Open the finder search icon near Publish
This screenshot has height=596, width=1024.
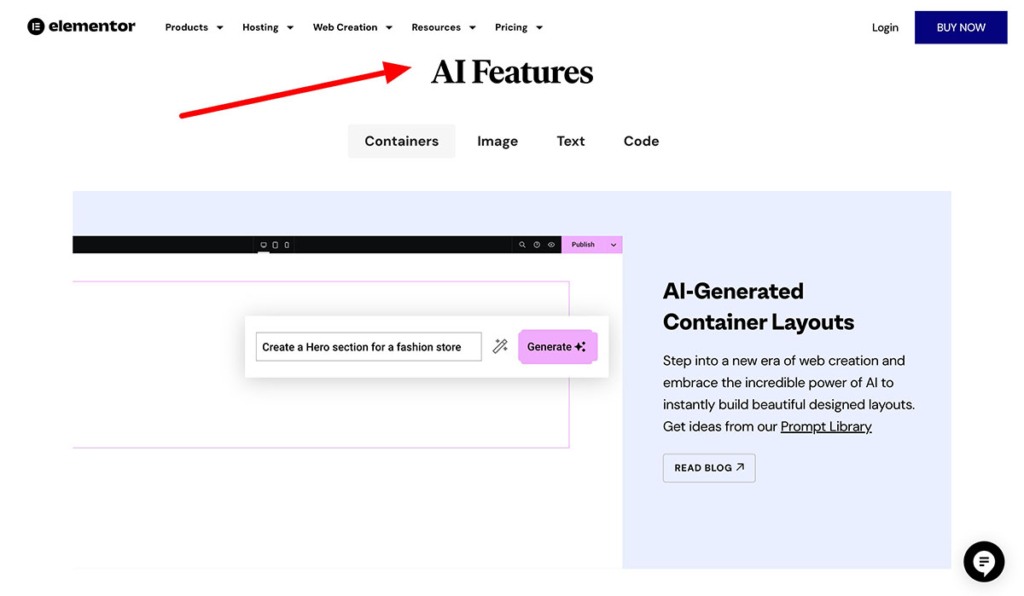pyautogui.click(x=523, y=244)
